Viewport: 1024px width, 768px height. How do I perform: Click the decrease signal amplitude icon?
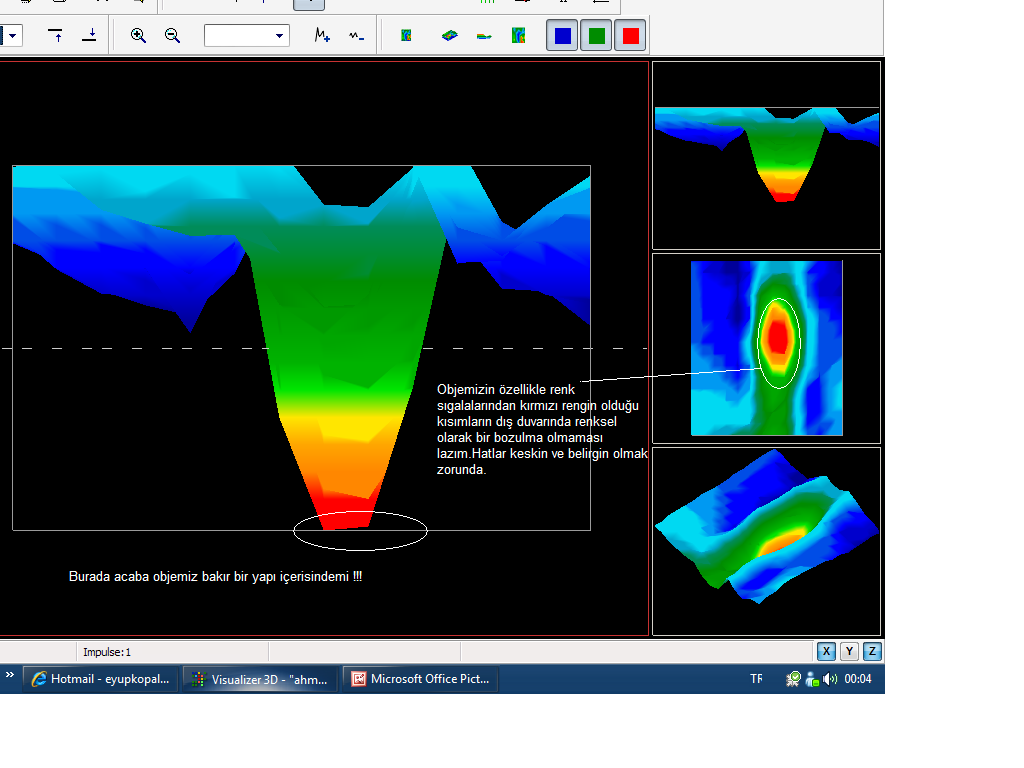tap(357, 35)
